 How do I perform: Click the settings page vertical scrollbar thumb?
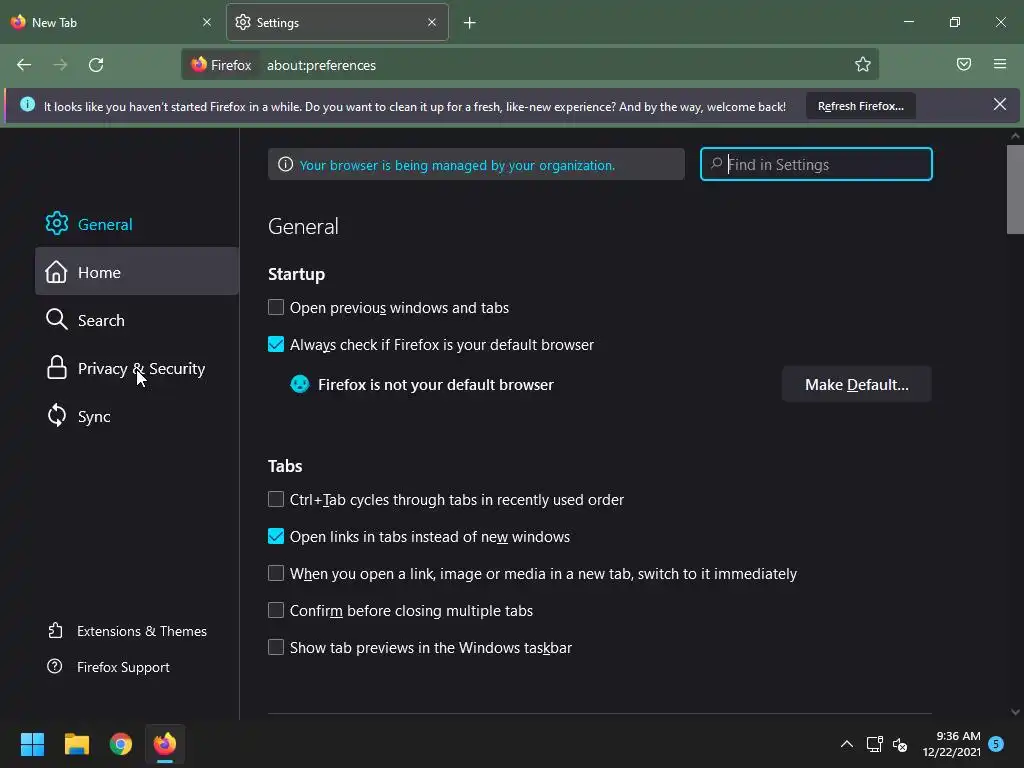point(1015,189)
